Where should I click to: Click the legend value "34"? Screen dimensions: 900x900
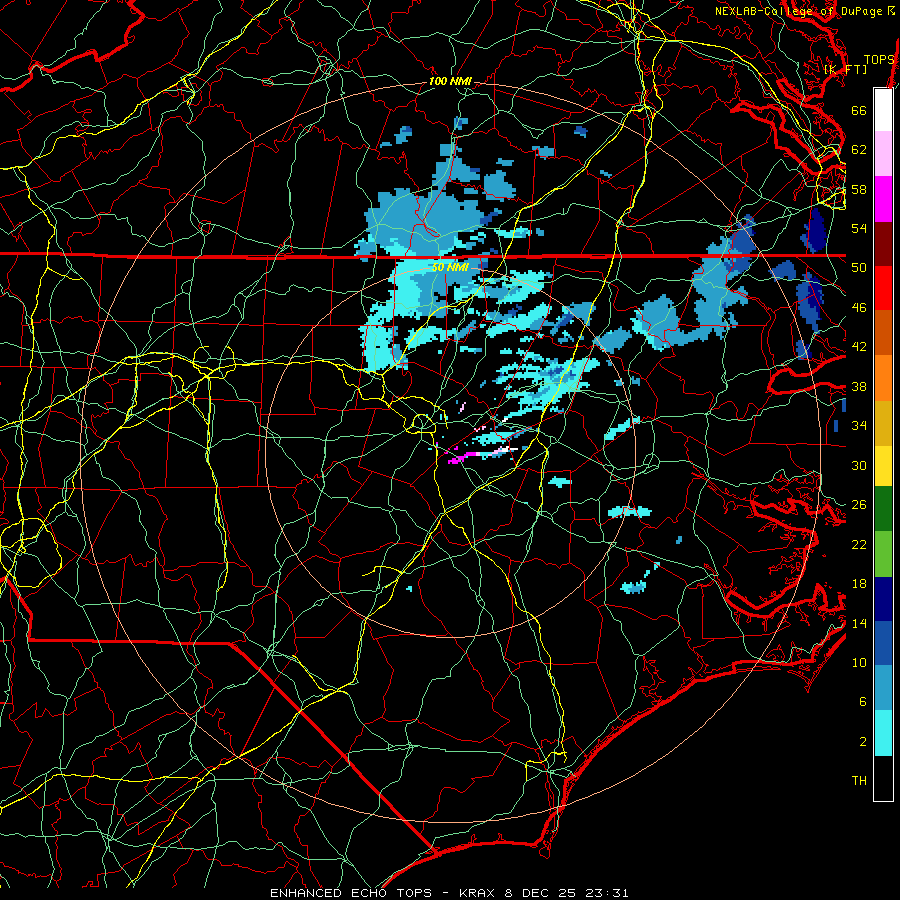pos(859,426)
